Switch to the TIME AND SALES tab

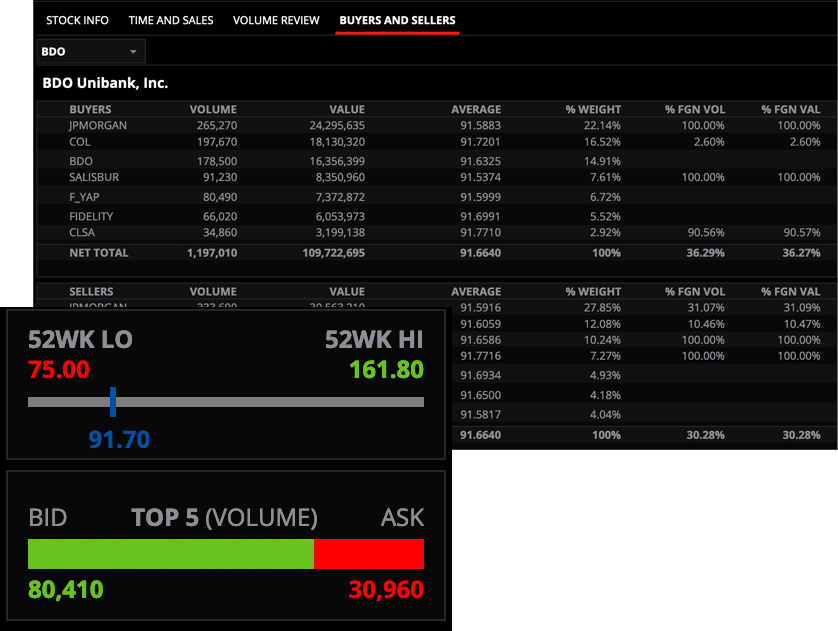pos(171,20)
